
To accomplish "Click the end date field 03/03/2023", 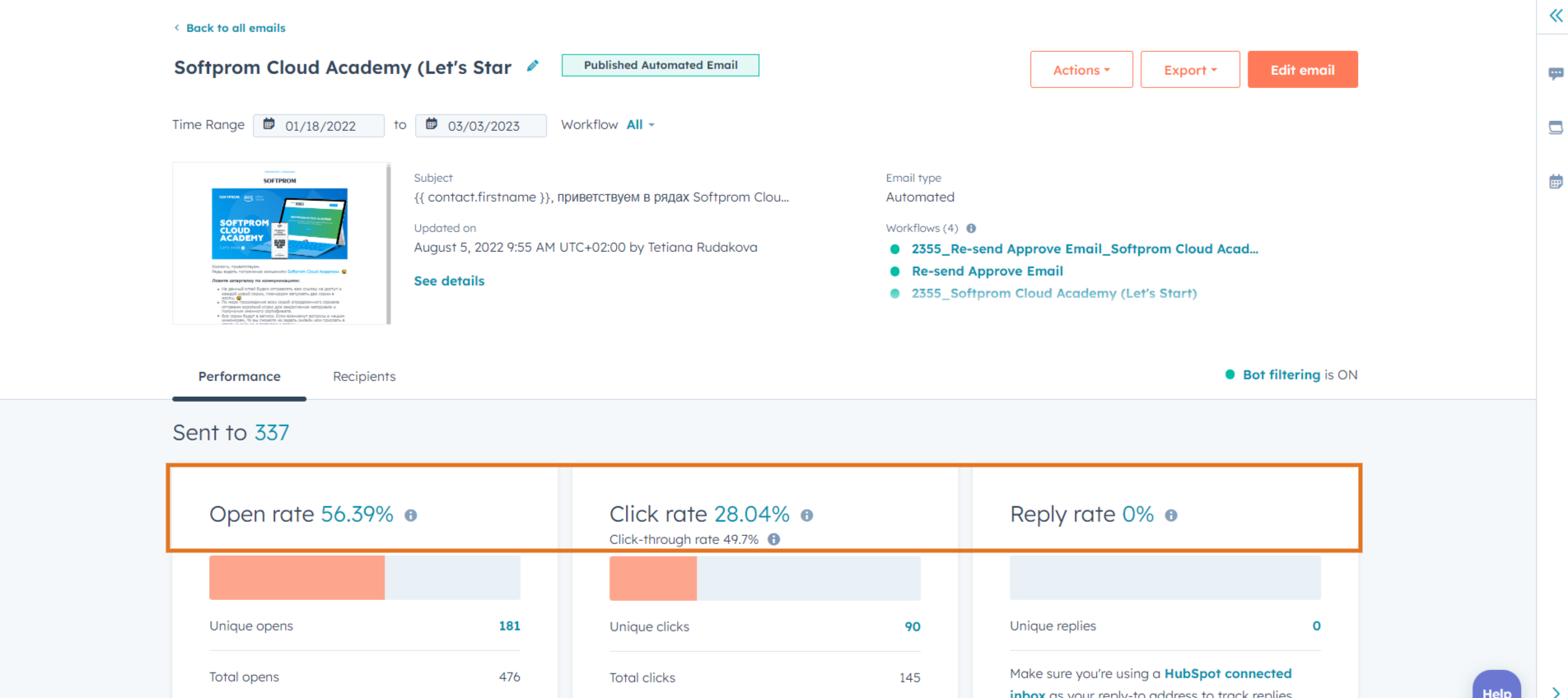I will pos(481,125).
